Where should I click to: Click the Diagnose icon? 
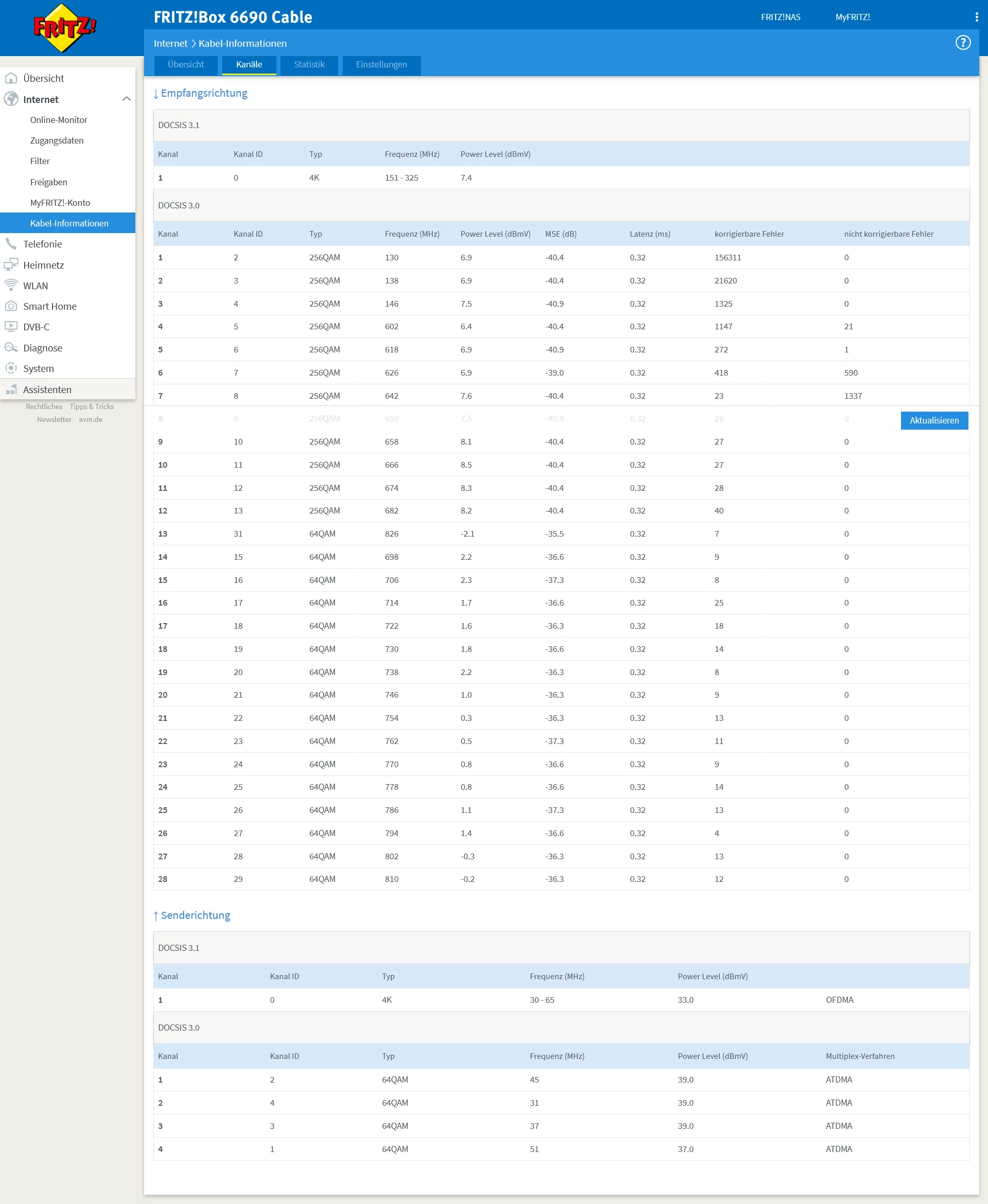(x=11, y=348)
